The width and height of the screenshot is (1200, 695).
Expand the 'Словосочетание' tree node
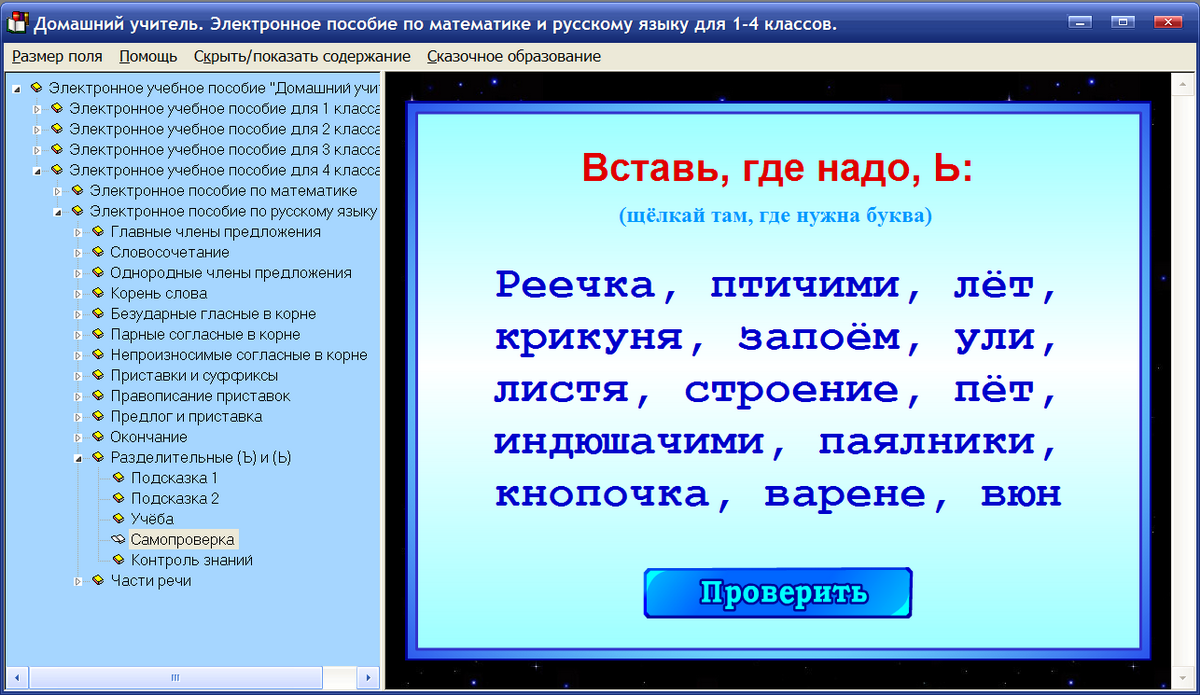point(78,252)
